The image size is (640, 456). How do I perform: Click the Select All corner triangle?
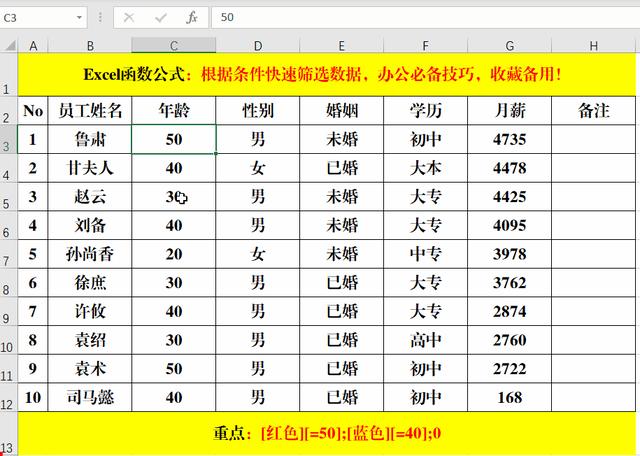tap(9, 45)
